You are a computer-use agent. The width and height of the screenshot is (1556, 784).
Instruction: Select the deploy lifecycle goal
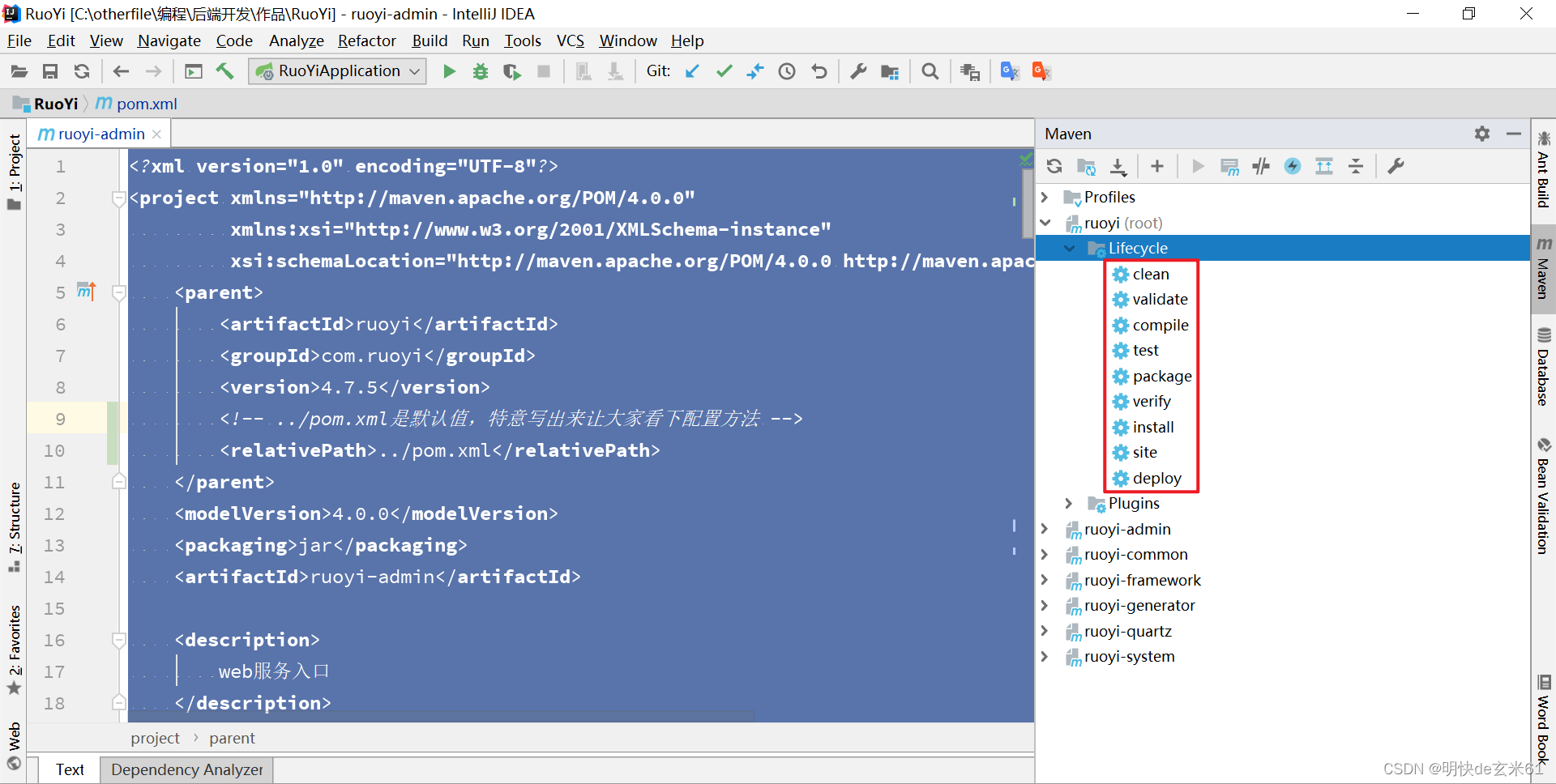[1156, 478]
